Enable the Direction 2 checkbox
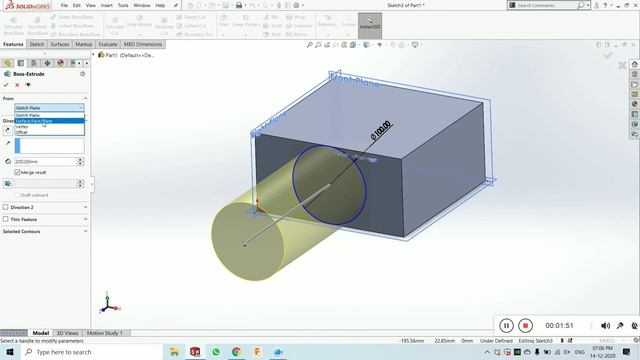 click(x=5, y=207)
